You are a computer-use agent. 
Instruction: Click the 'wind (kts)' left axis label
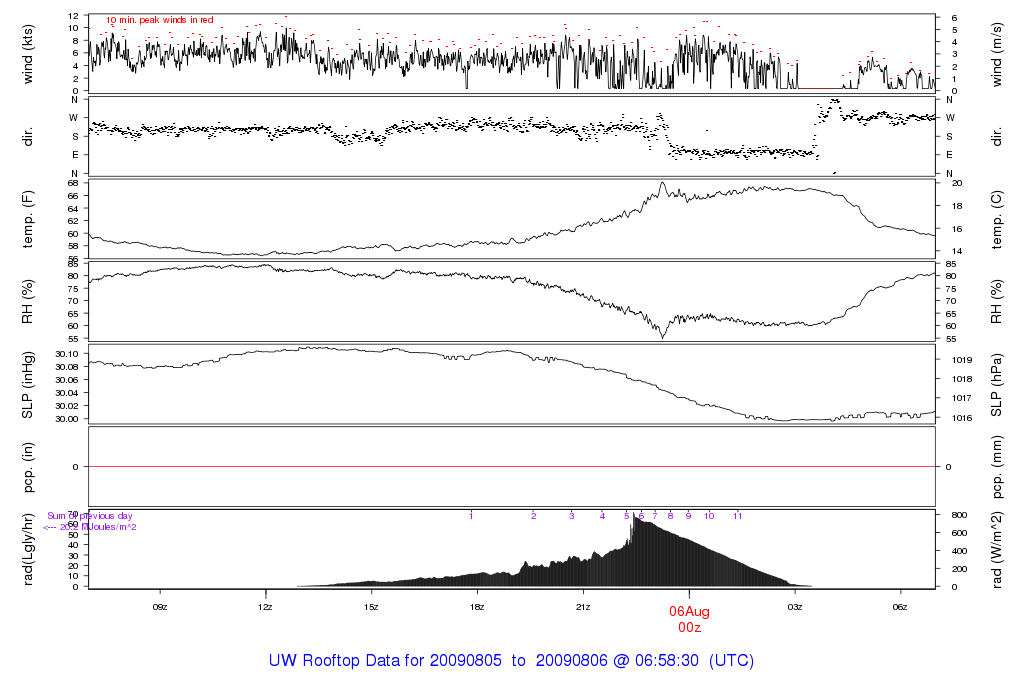(x=27, y=54)
